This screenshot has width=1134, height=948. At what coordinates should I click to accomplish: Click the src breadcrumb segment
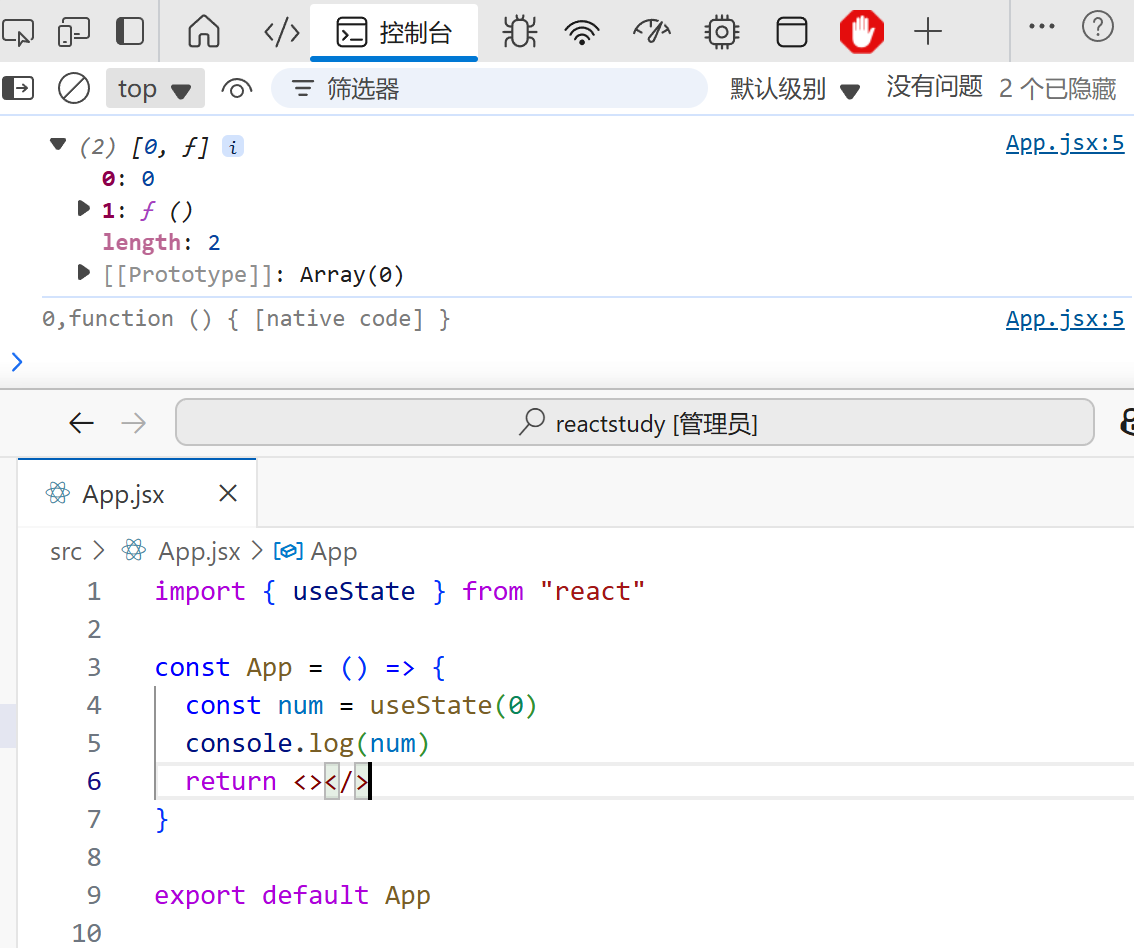tap(66, 552)
